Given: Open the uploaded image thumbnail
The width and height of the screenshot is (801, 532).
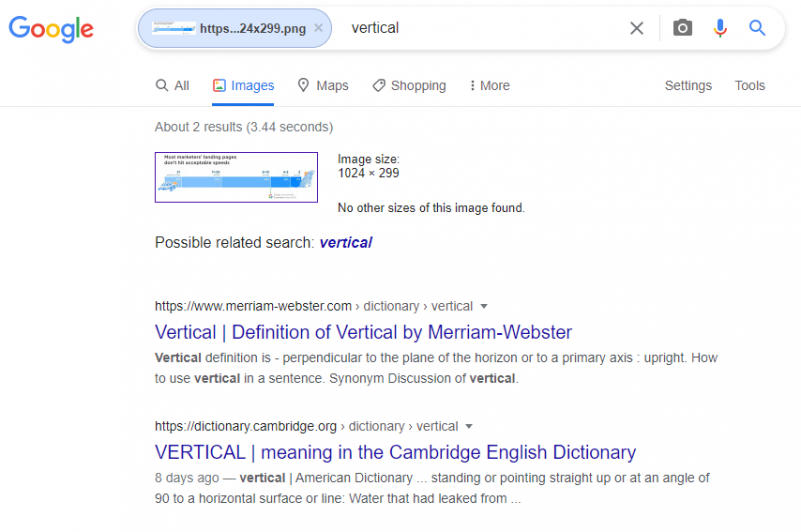Looking at the screenshot, I should point(236,177).
